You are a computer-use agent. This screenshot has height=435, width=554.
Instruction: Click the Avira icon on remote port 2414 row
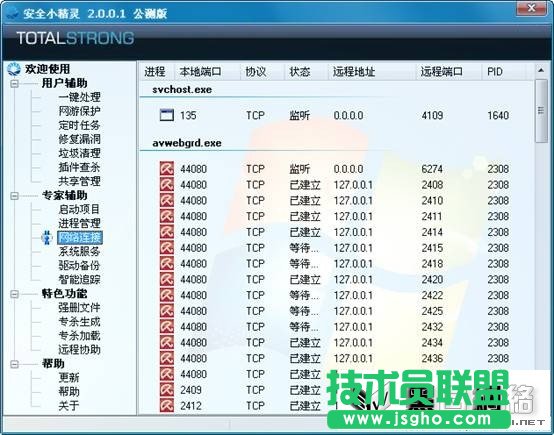coord(167,232)
